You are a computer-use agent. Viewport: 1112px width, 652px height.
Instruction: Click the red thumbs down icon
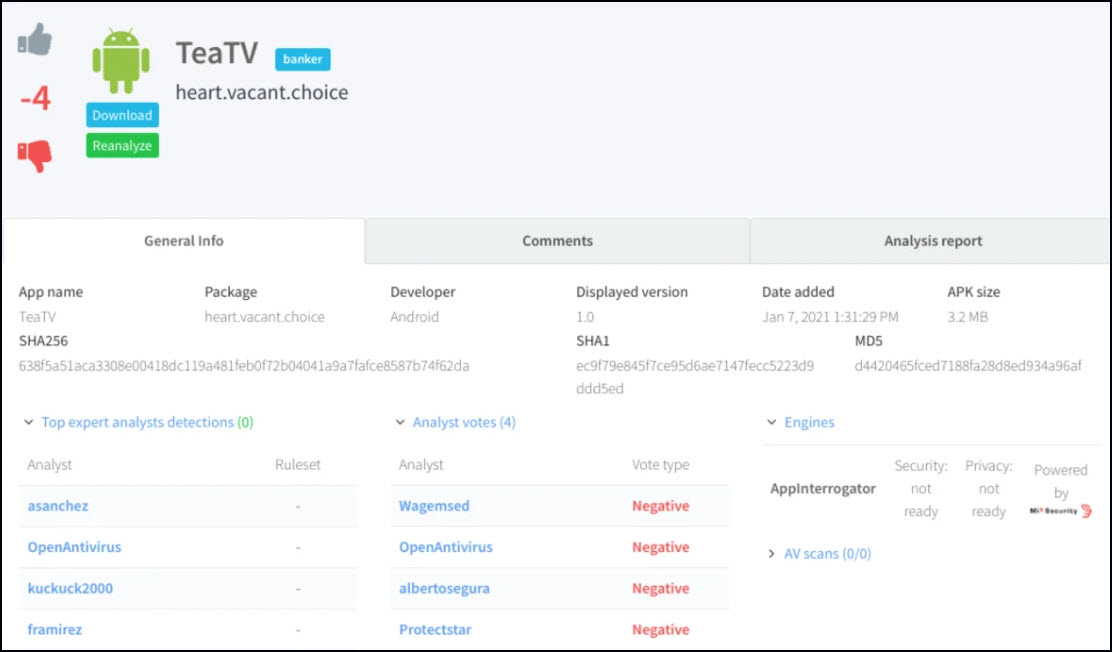pyautogui.click(x=35, y=155)
